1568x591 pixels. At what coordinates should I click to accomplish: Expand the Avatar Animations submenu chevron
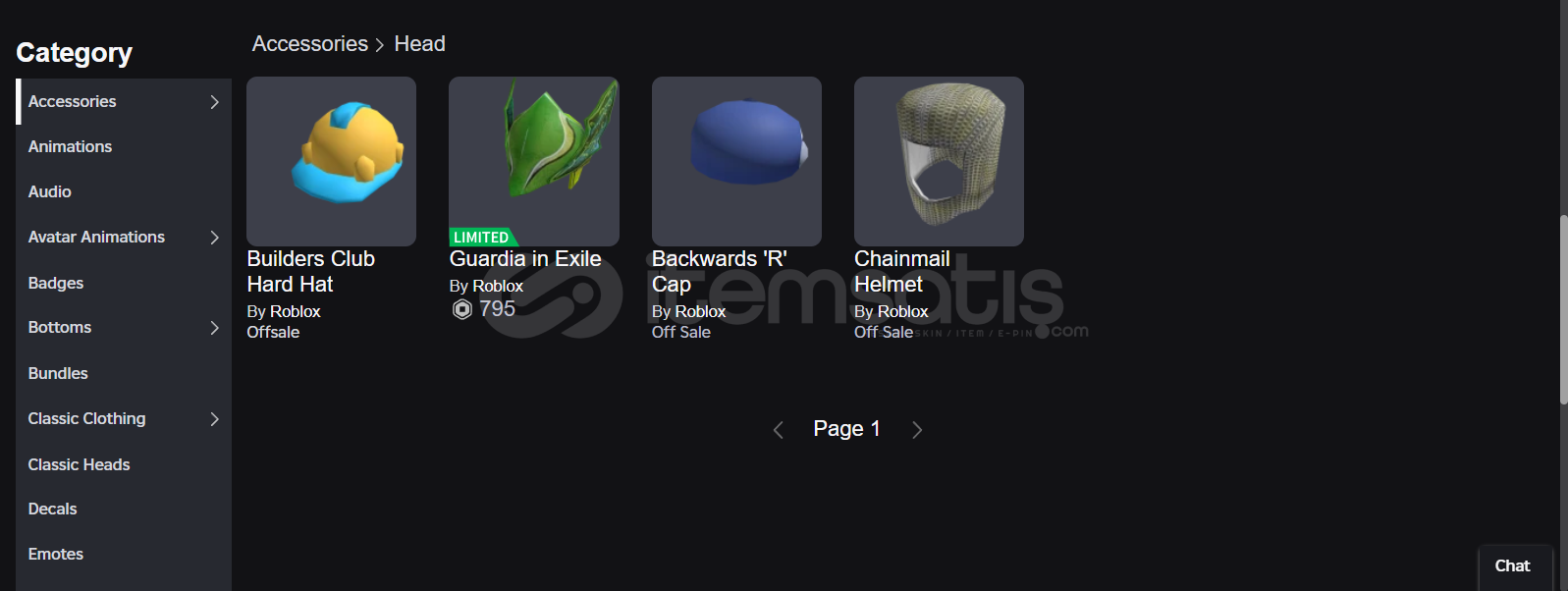pos(214,238)
